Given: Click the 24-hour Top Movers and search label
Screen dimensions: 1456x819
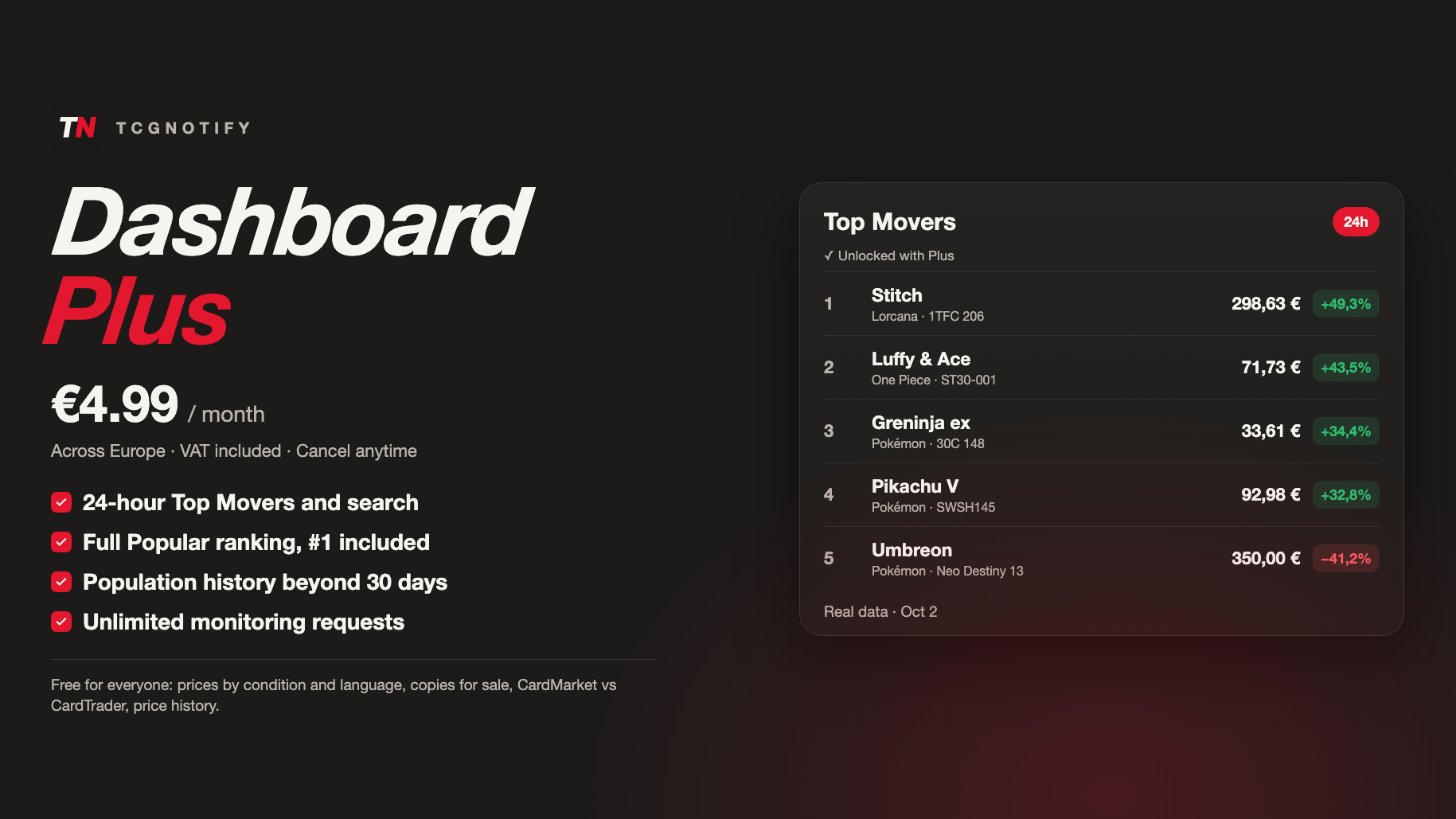Looking at the screenshot, I should point(251,502).
